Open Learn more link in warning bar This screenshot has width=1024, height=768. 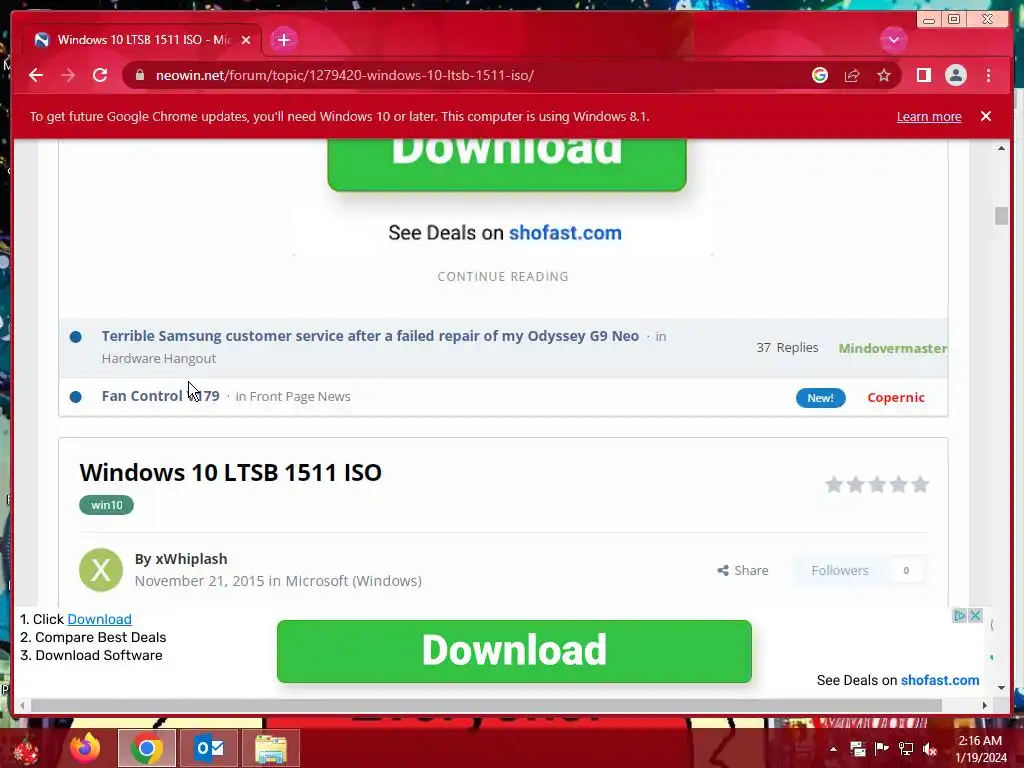point(929,116)
